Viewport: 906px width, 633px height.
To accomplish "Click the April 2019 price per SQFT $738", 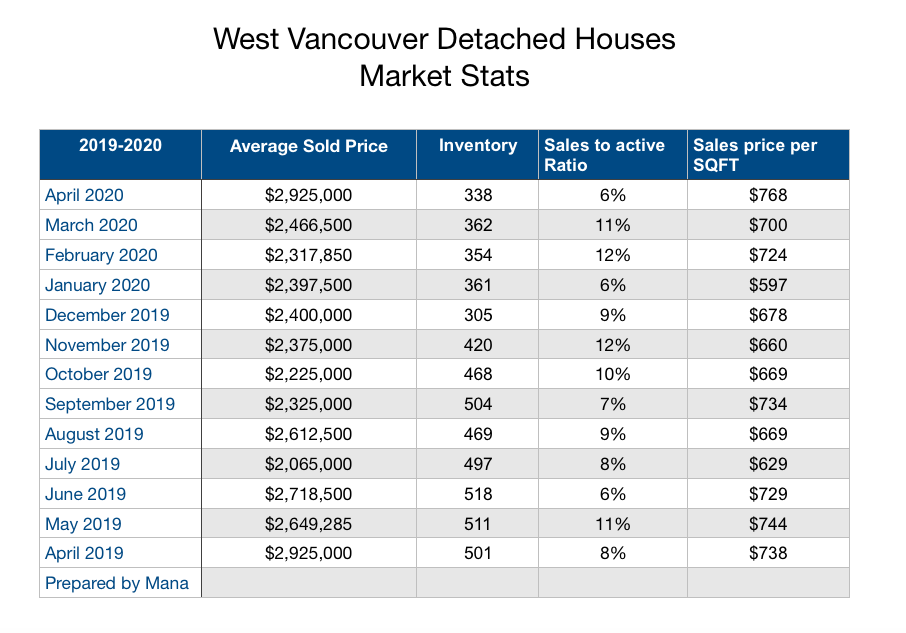I will (x=768, y=553).
